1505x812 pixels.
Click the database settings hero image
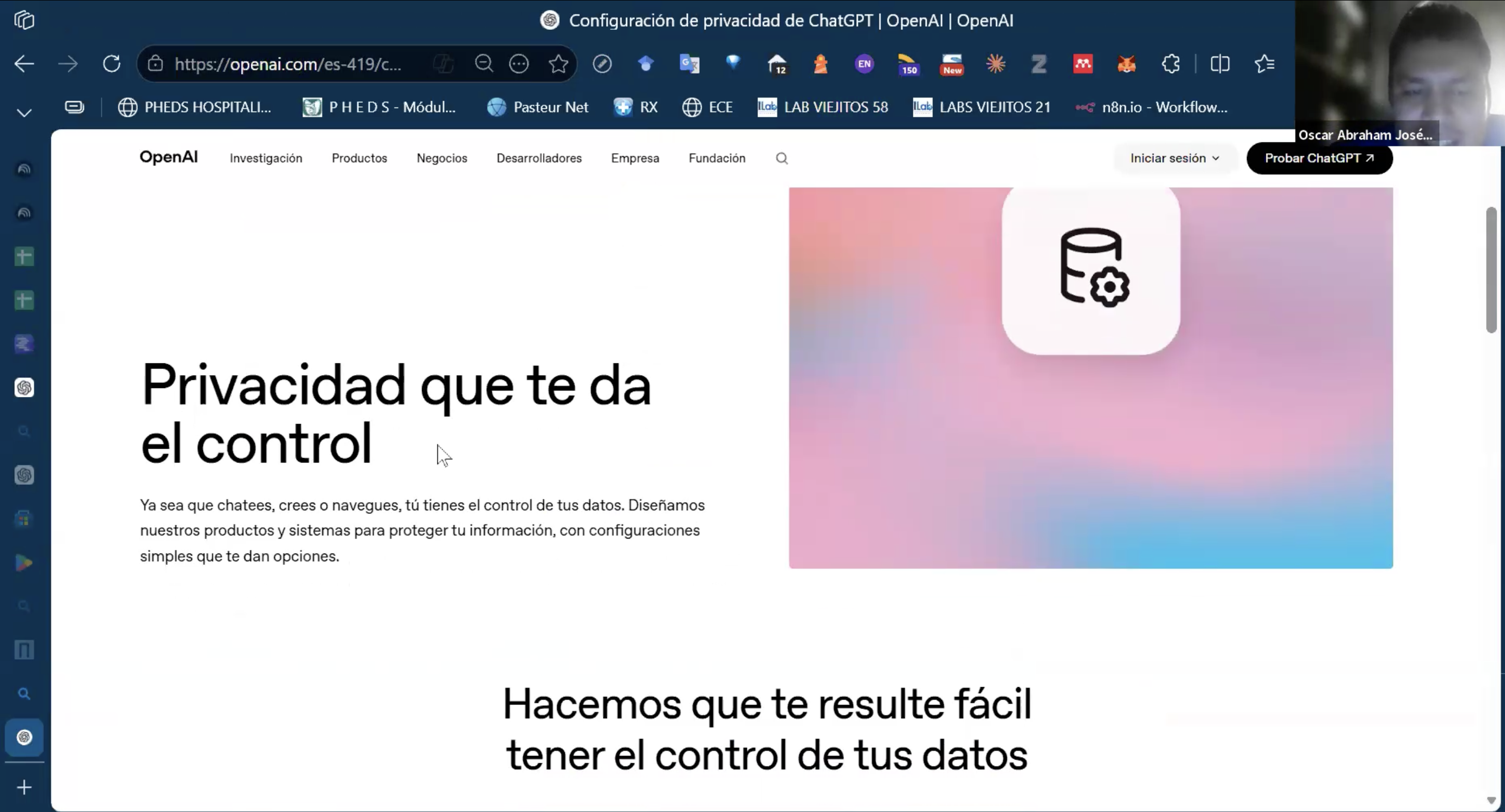pyautogui.click(x=1091, y=377)
